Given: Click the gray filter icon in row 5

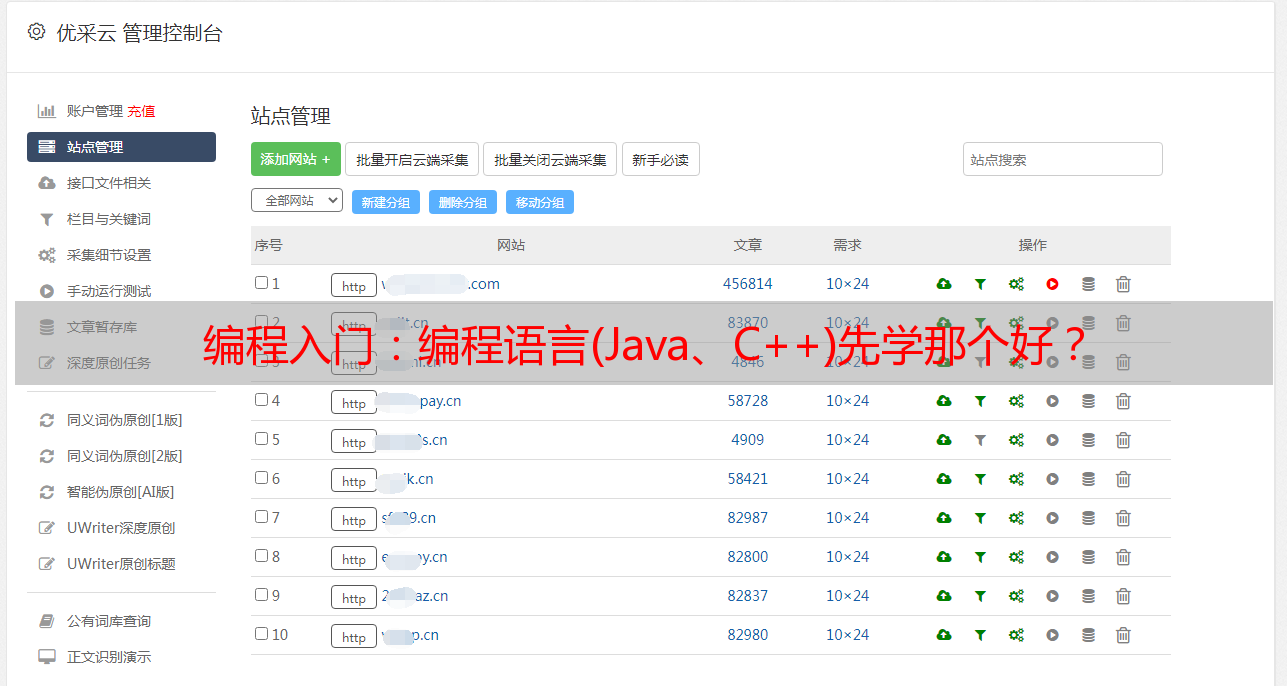Looking at the screenshot, I should [980, 440].
